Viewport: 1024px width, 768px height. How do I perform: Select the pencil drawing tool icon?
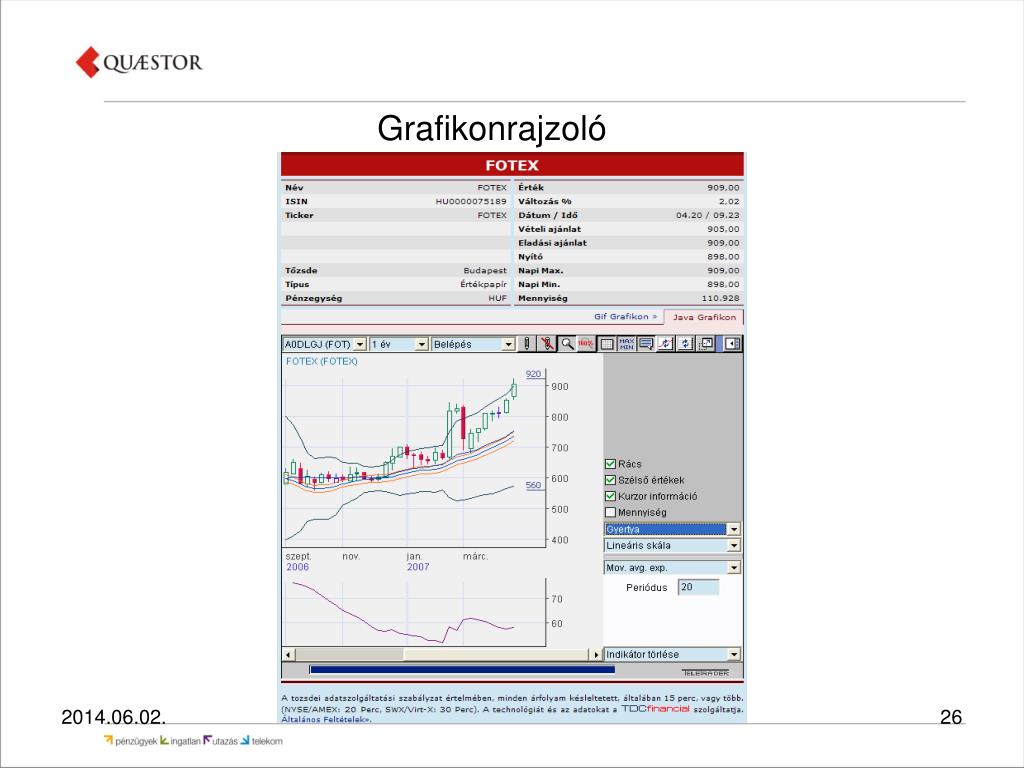(x=527, y=344)
